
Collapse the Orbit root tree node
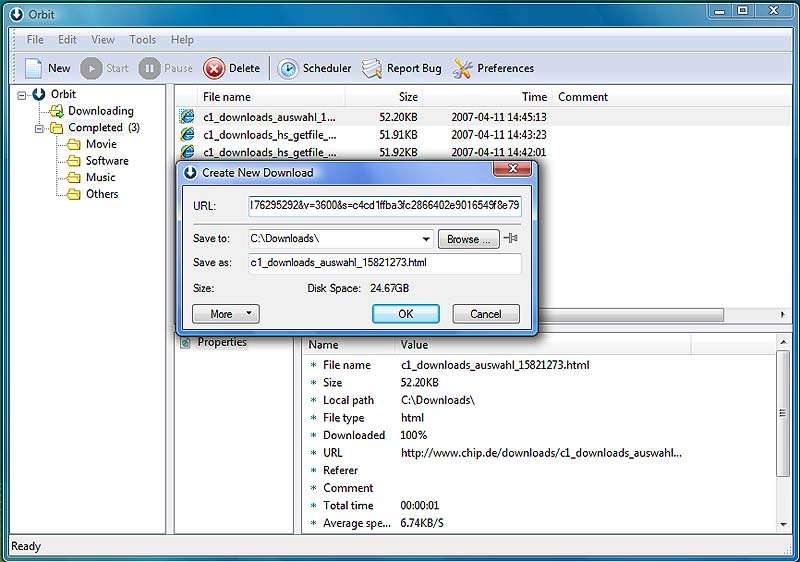(21, 95)
